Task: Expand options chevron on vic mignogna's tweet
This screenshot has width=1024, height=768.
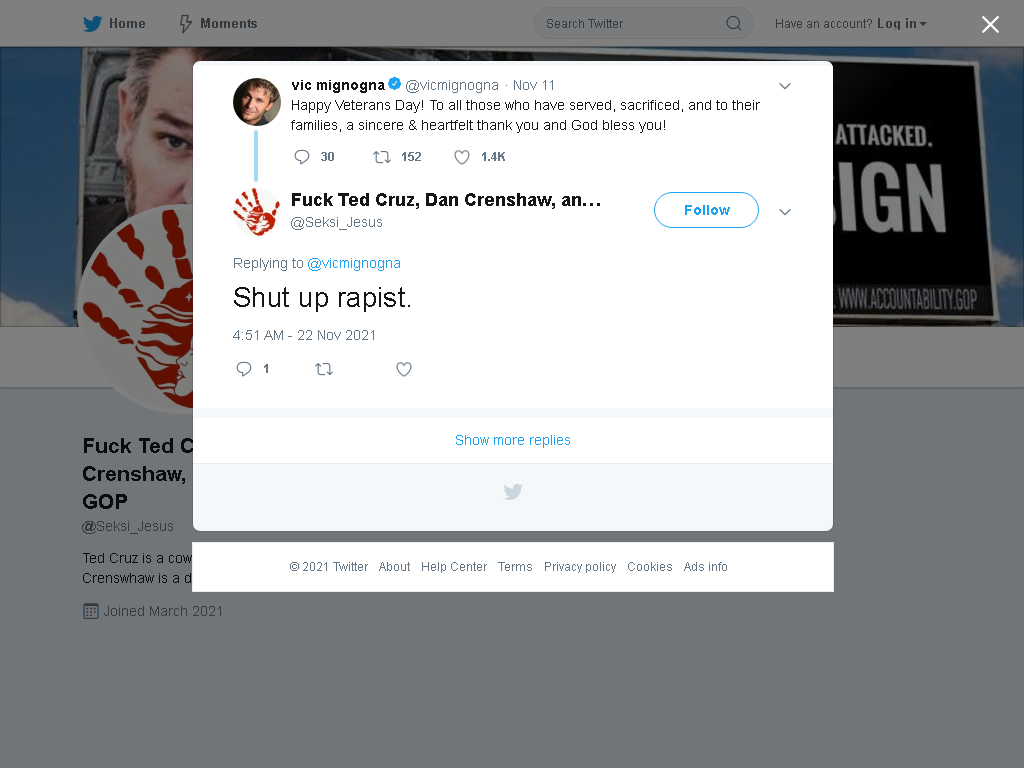Action: click(785, 86)
